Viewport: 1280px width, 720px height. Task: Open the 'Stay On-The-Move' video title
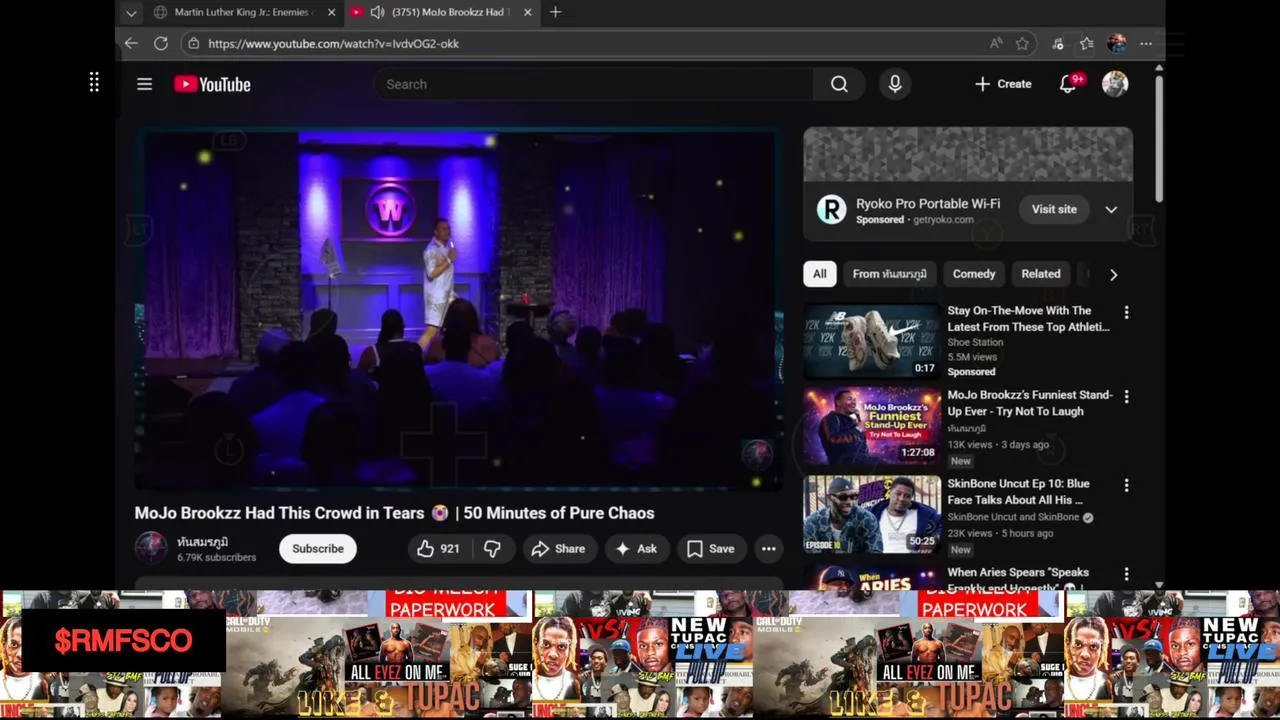pos(1028,319)
